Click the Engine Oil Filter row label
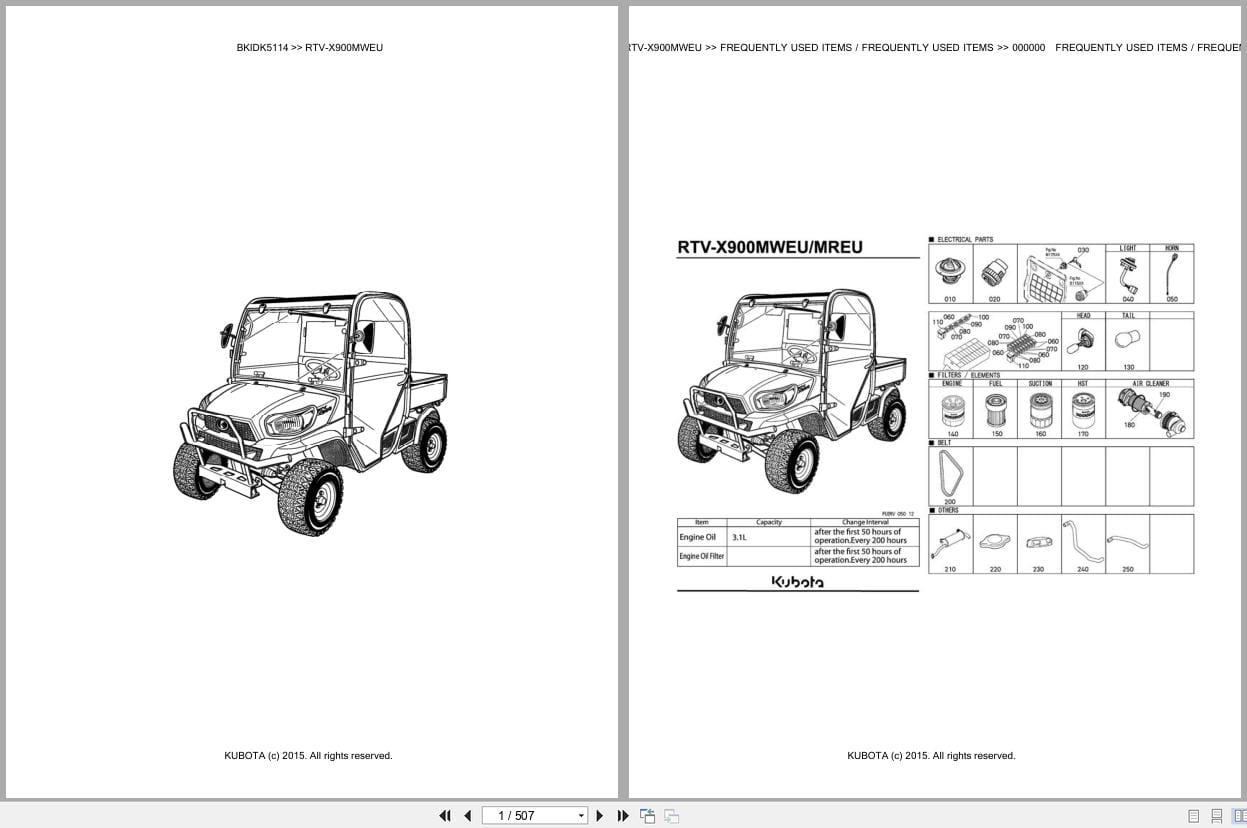The width and height of the screenshot is (1247, 828). pyautogui.click(x=702, y=556)
